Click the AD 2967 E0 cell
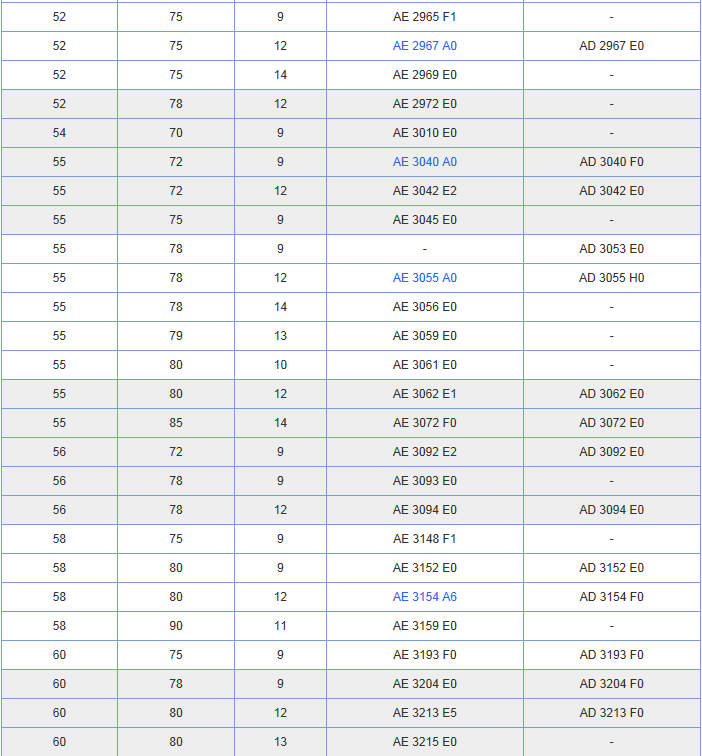 611,46
